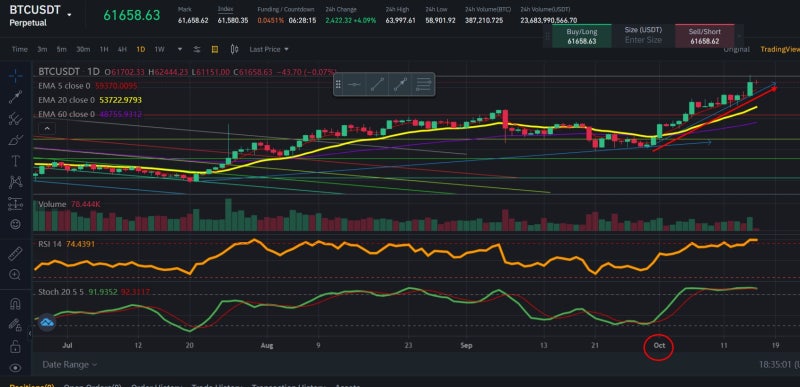Select arrow line in floating toolbar
800x387 pixels.
[401, 84]
